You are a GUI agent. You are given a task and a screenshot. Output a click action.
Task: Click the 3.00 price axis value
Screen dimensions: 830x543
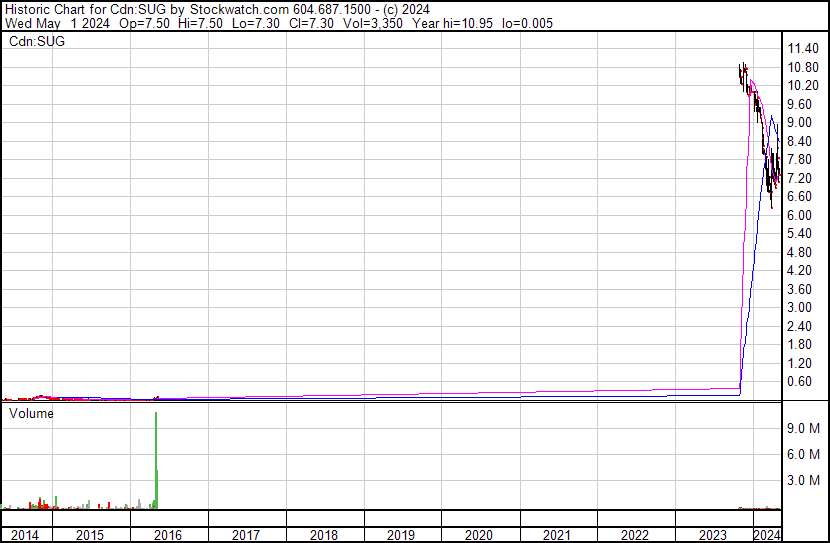click(x=799, y=307)
